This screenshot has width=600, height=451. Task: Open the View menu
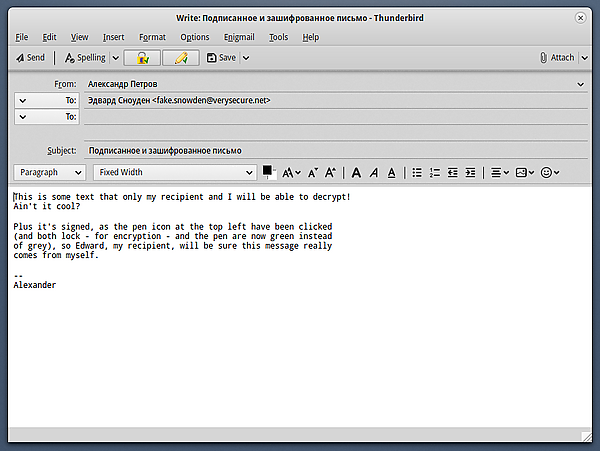tap(80, 37)
